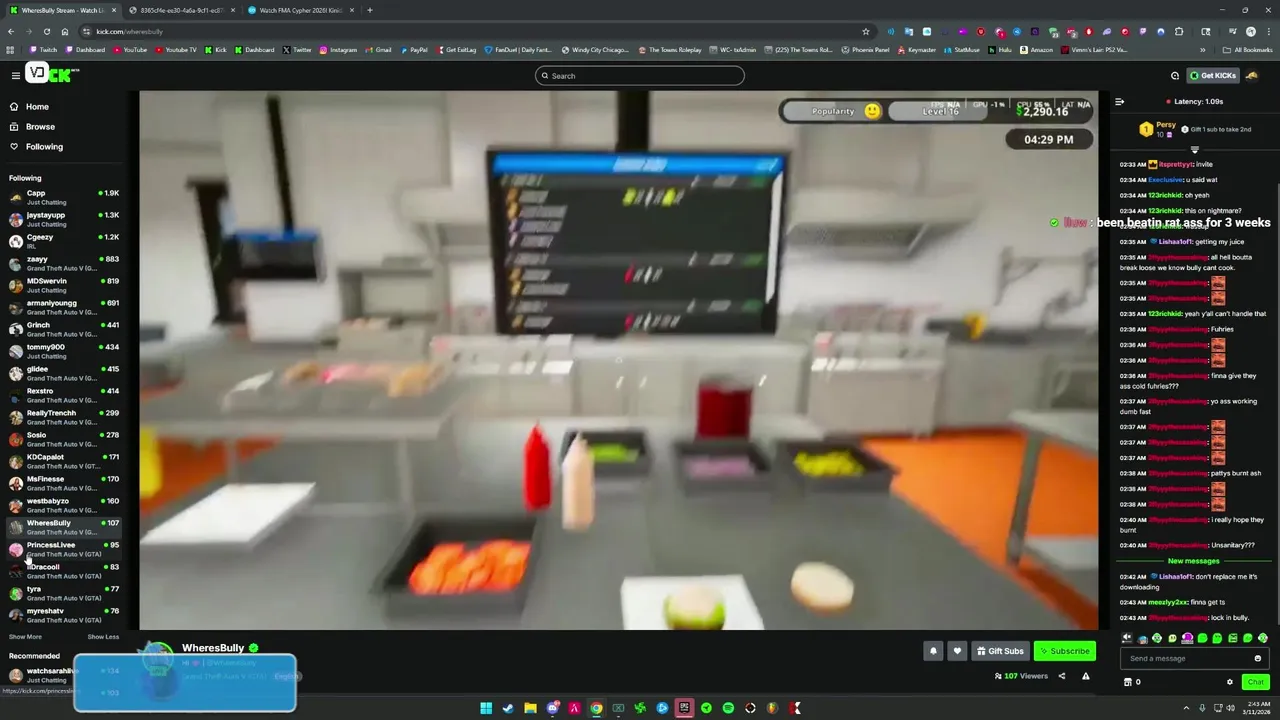The width and height of the screenshot is (1280, 720).
Task: Open Capp's channel in following list
Action: click(x=64, y=197)
